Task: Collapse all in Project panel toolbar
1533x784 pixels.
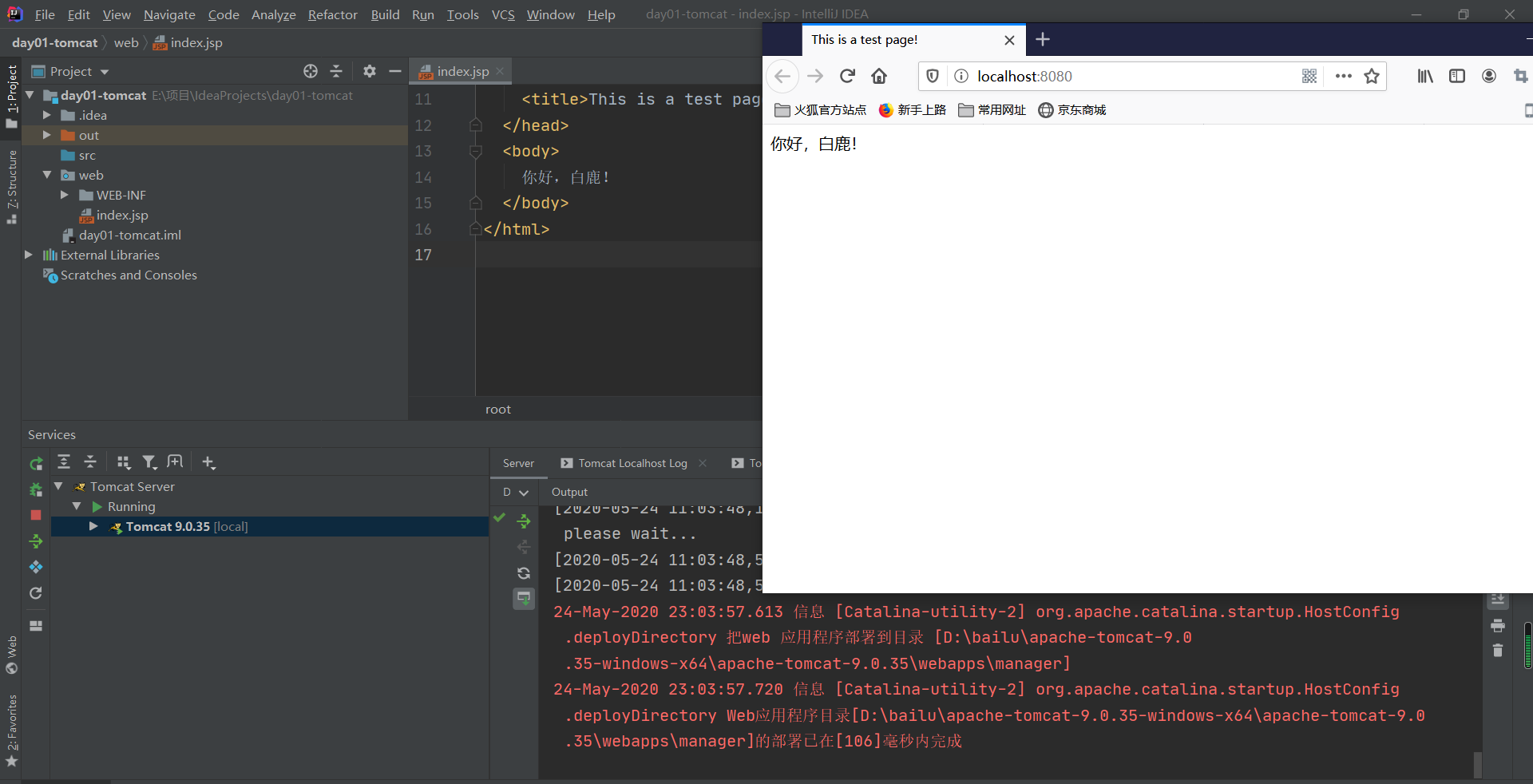Action: [x=336, y=71]
